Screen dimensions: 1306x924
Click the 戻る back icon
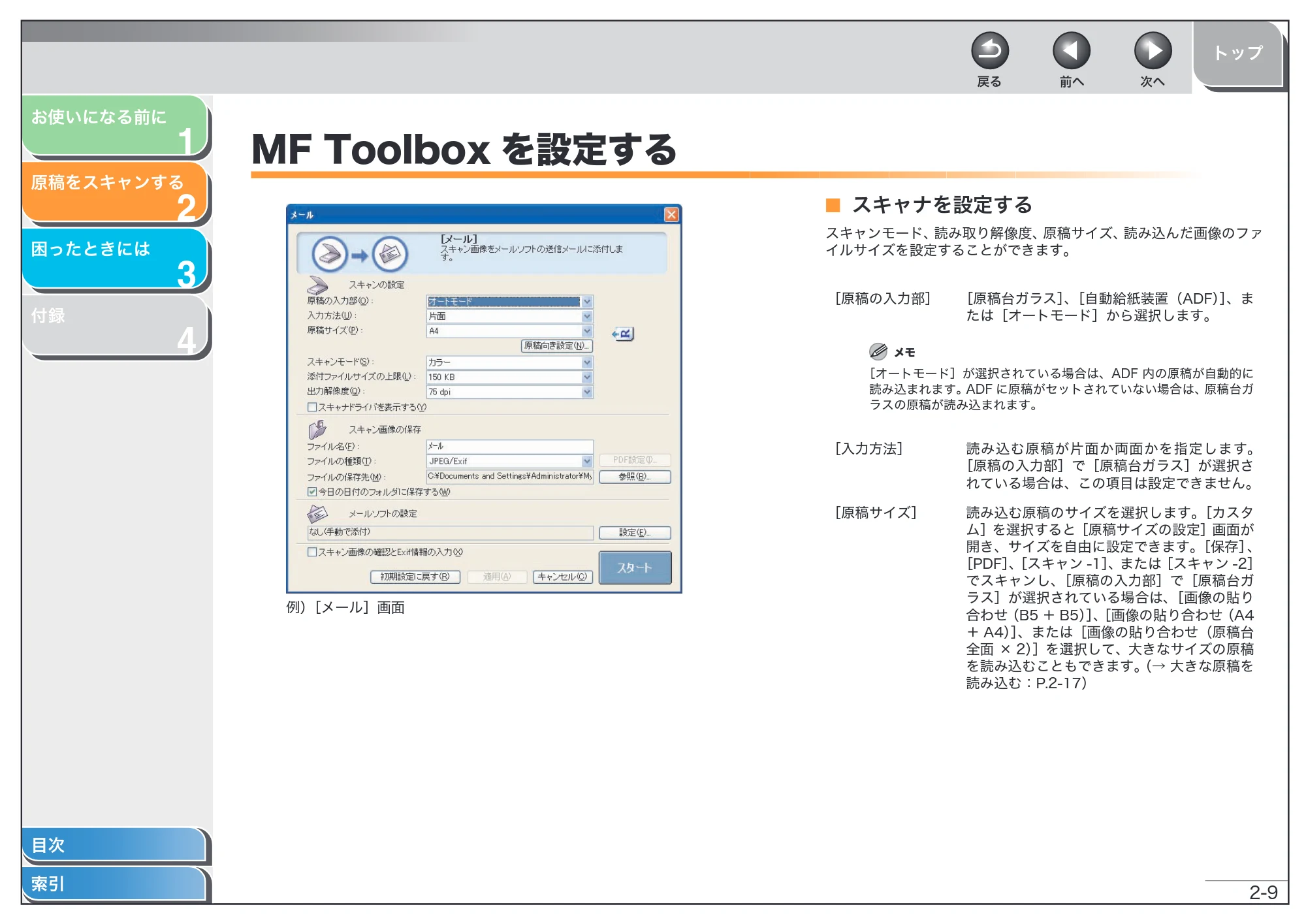(x=989, y=50)
